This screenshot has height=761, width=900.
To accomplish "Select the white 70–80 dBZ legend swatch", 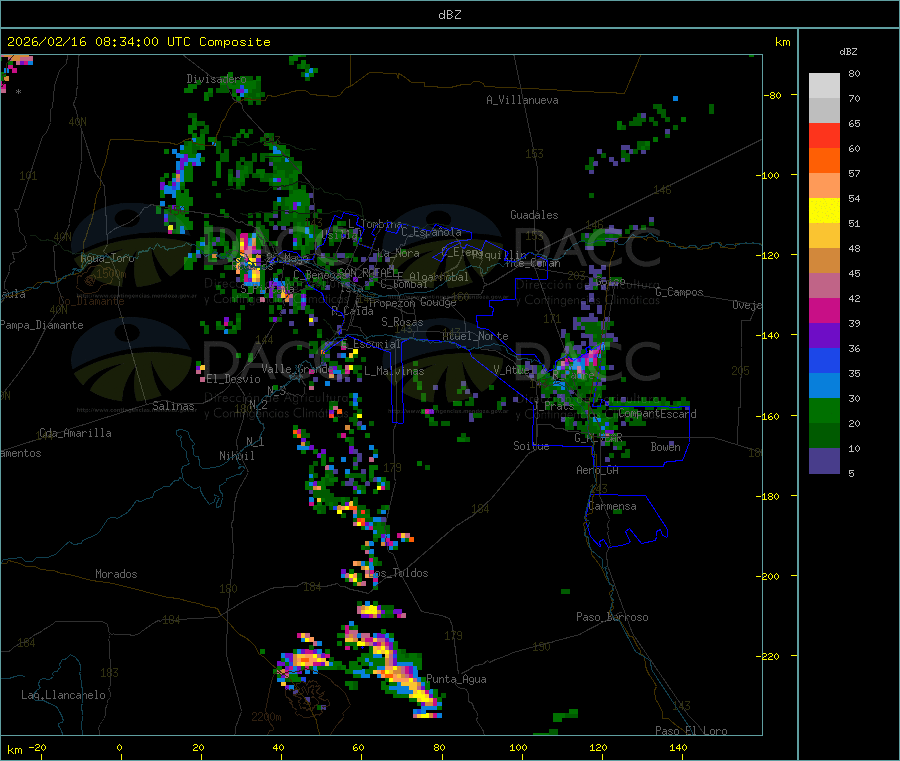I will (x=824, y=86).
